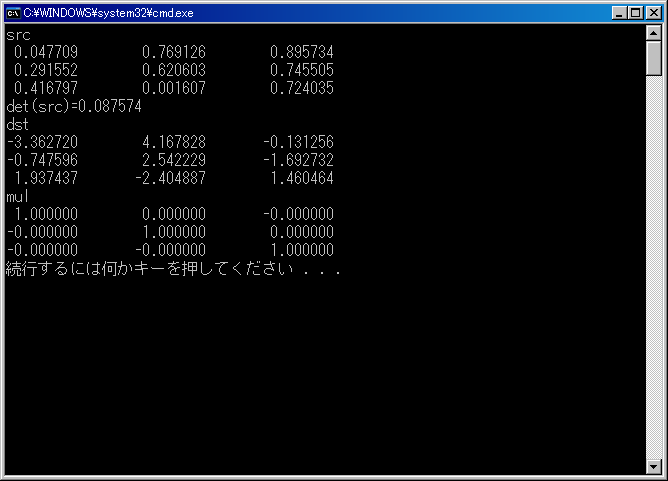Screen dimensions: 668x481
Task: Click the "mul" label line
Action: tap(19, 196)
